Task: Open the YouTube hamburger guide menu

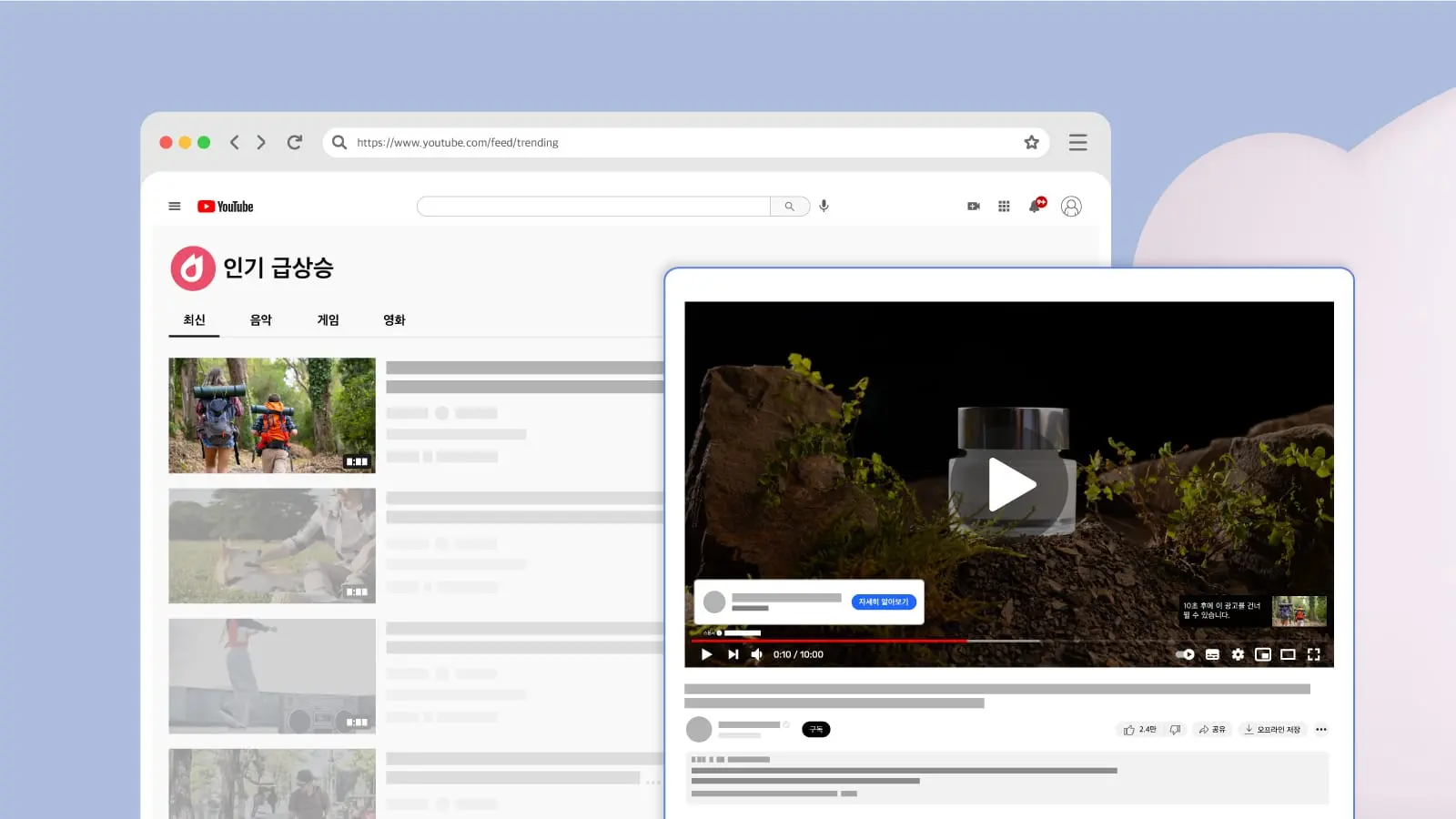Action: tap(175, 207)
